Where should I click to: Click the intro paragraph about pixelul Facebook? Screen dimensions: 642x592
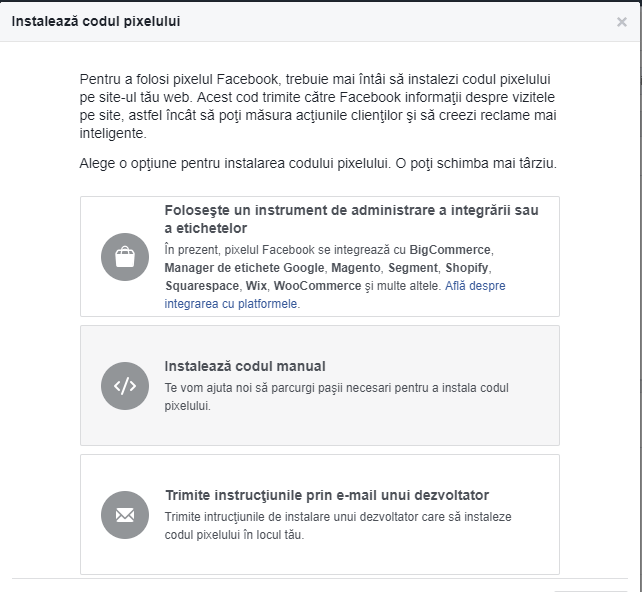(x=318, y=106)
